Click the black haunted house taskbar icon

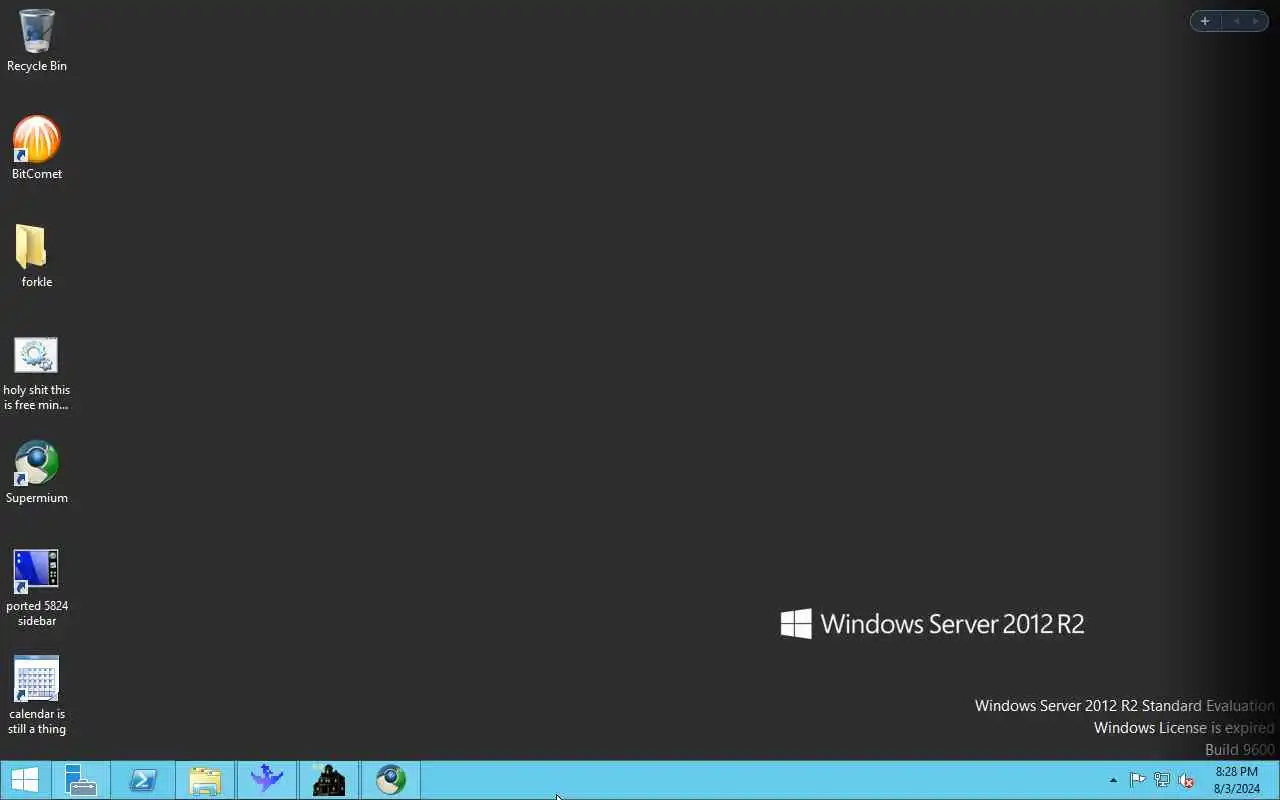(329, 780)
